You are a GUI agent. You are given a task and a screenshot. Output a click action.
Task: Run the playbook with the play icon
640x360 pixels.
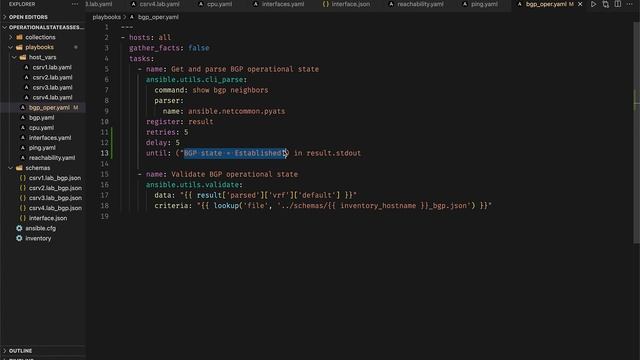point(593,4)
